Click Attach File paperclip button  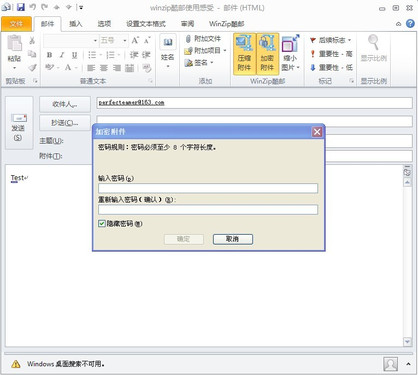pos(203,39)
